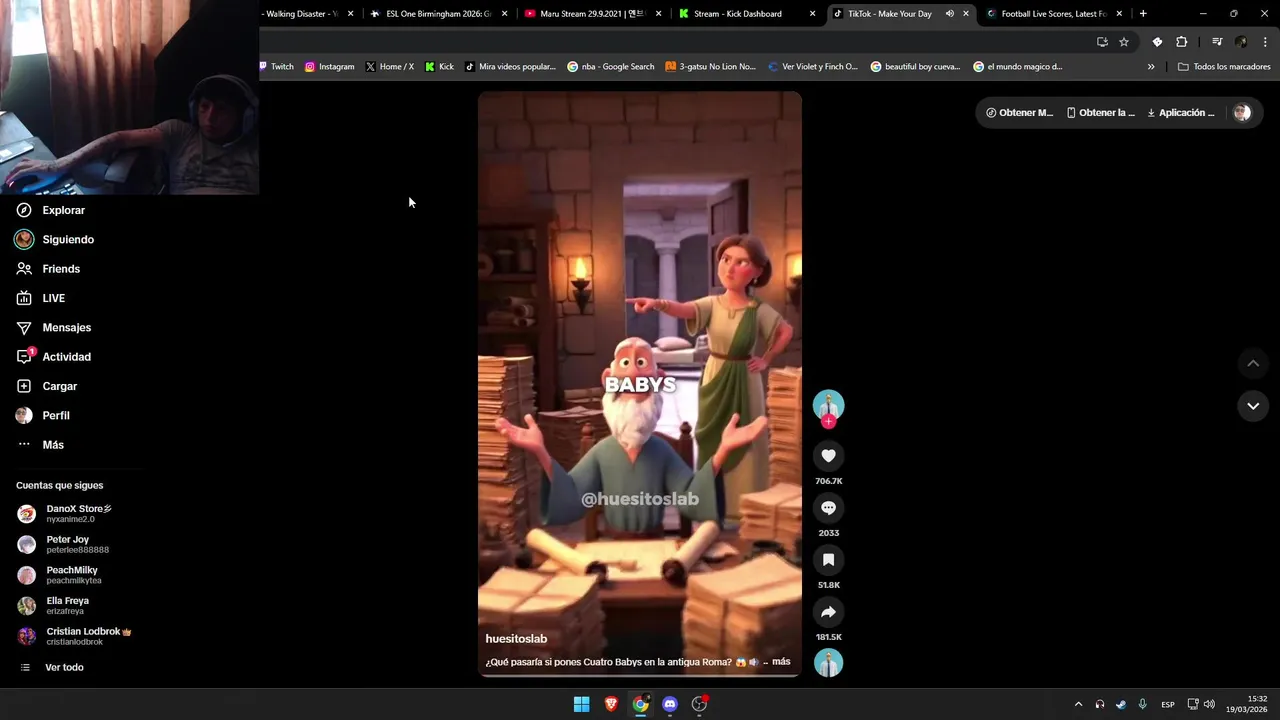Open Discord from the taskbar
Screen dimensions: 1280x720
pos(670,704)
